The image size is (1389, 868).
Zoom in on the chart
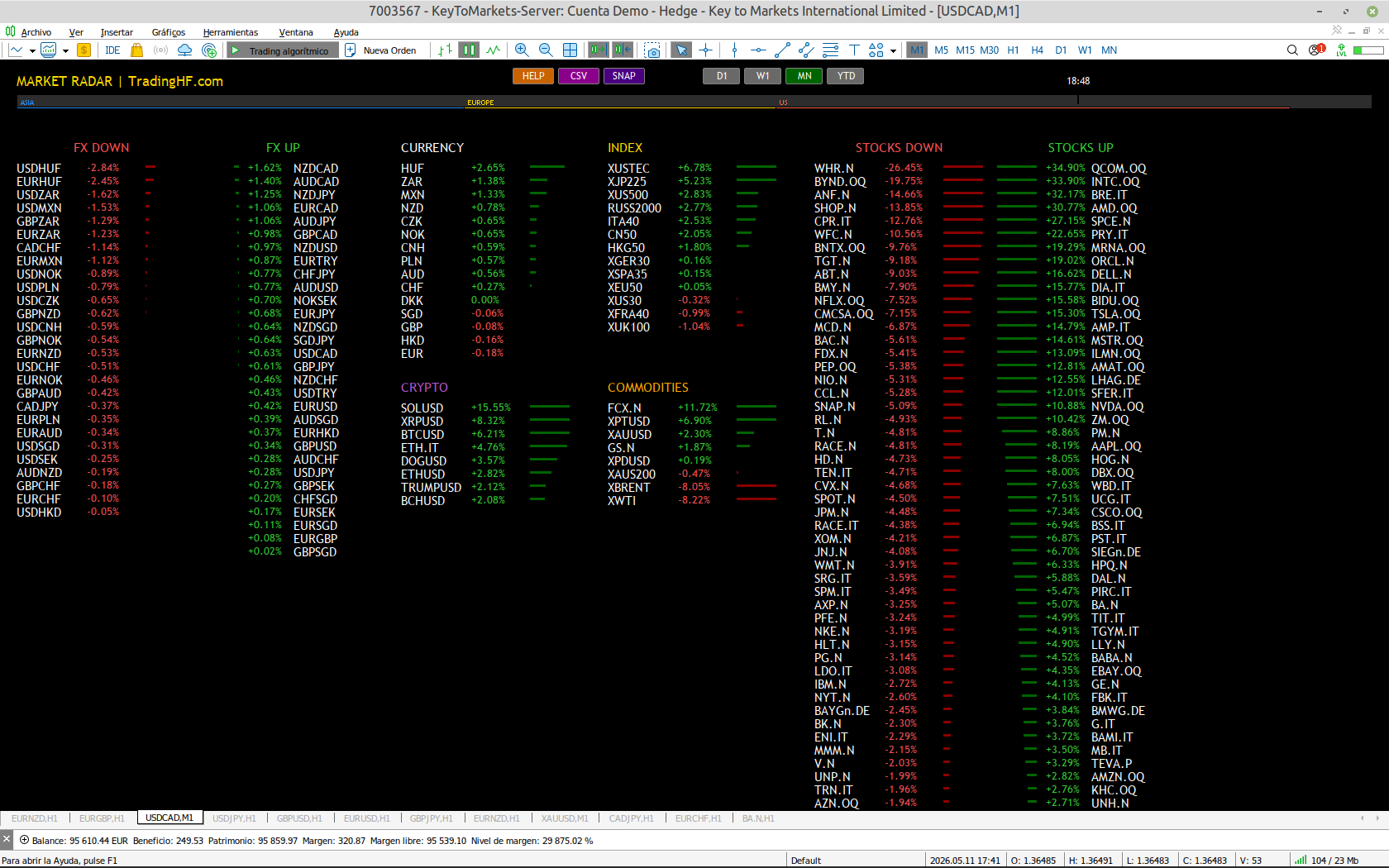[x=522, y=50]
